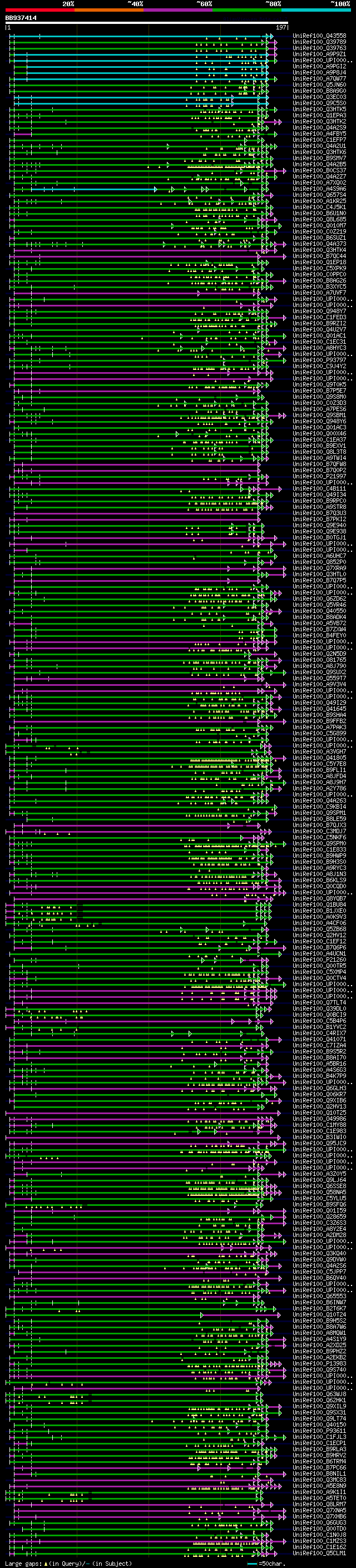Screen dimensions: 356x1568
Task: Select hit label UniRef100_Q4A2U1
Action: 319,146
